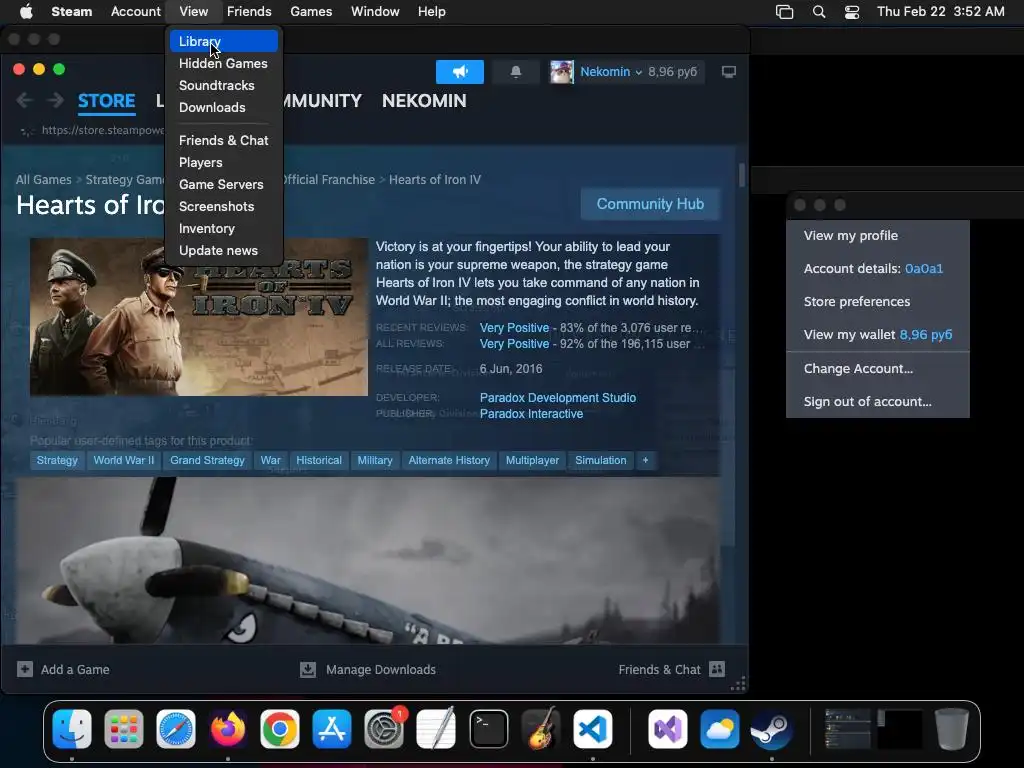
Task: Choose Downloads from the View menu
Action: (224, 108)
